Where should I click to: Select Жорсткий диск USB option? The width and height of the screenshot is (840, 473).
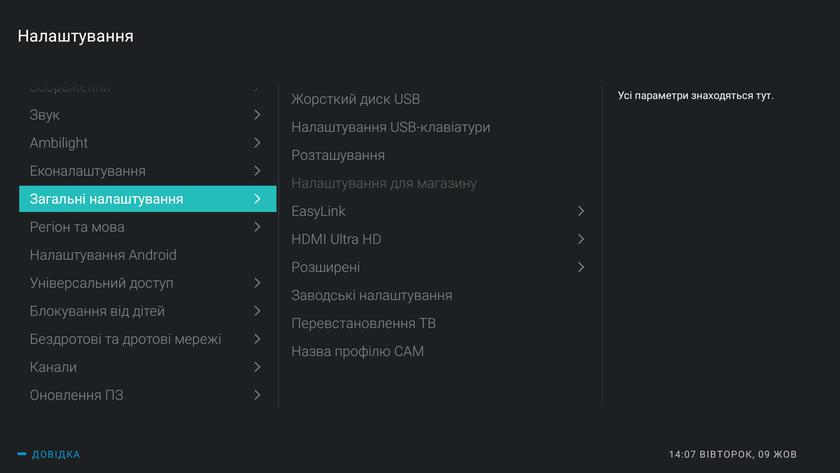click(x=355, y=99)
